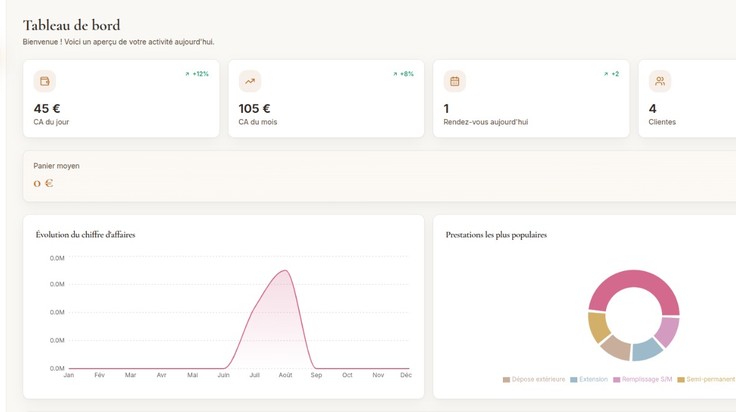Viewport: 736px width, 412px height.
Task: Click the calendar icon on Rendez-vous card
Action: (454, 81)
